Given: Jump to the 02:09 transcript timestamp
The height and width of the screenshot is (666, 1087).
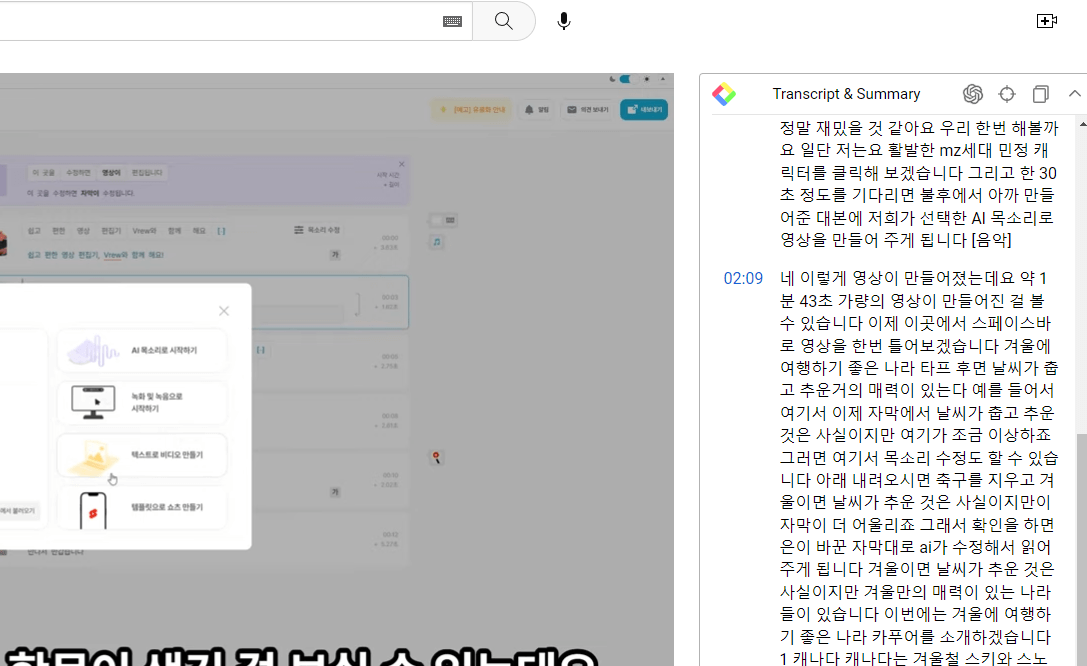Looking at the screenshot, I should coord(742,278).
